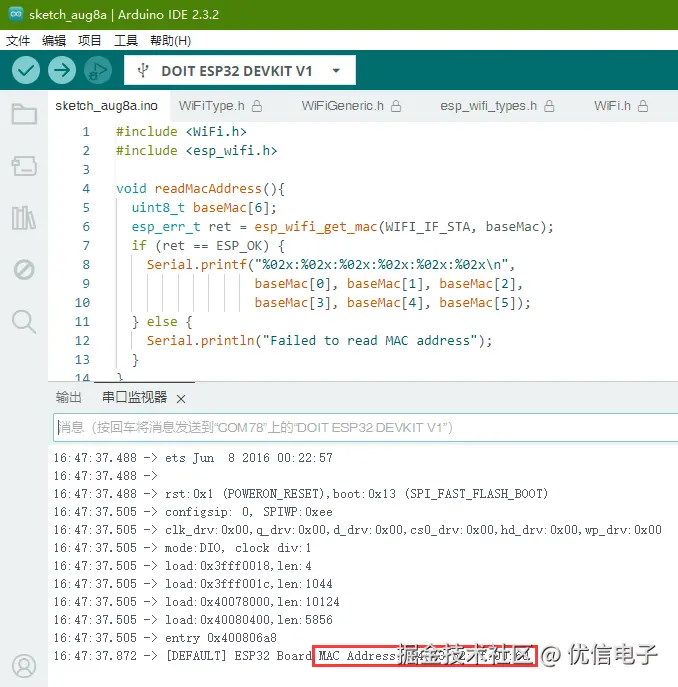Screen dimensions: 678x687
Task: Open the board selector DOIT ESP32 DEVKIT V1
Action: (x=240, y=70)
